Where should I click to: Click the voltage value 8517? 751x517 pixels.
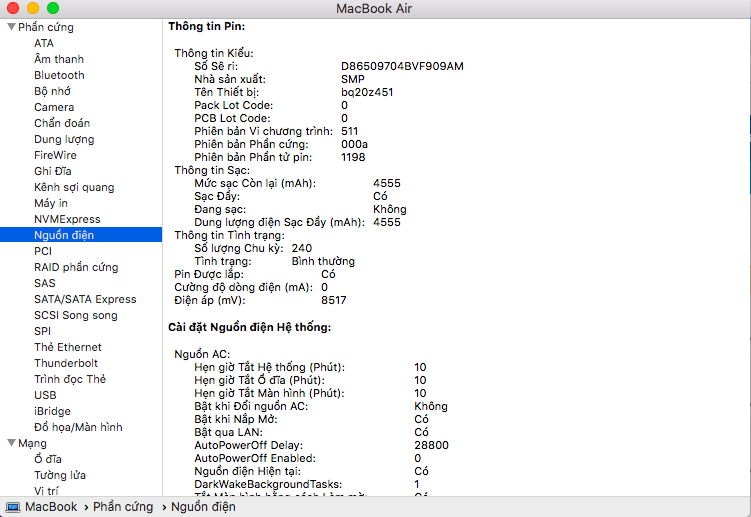[x=334, y=300]
